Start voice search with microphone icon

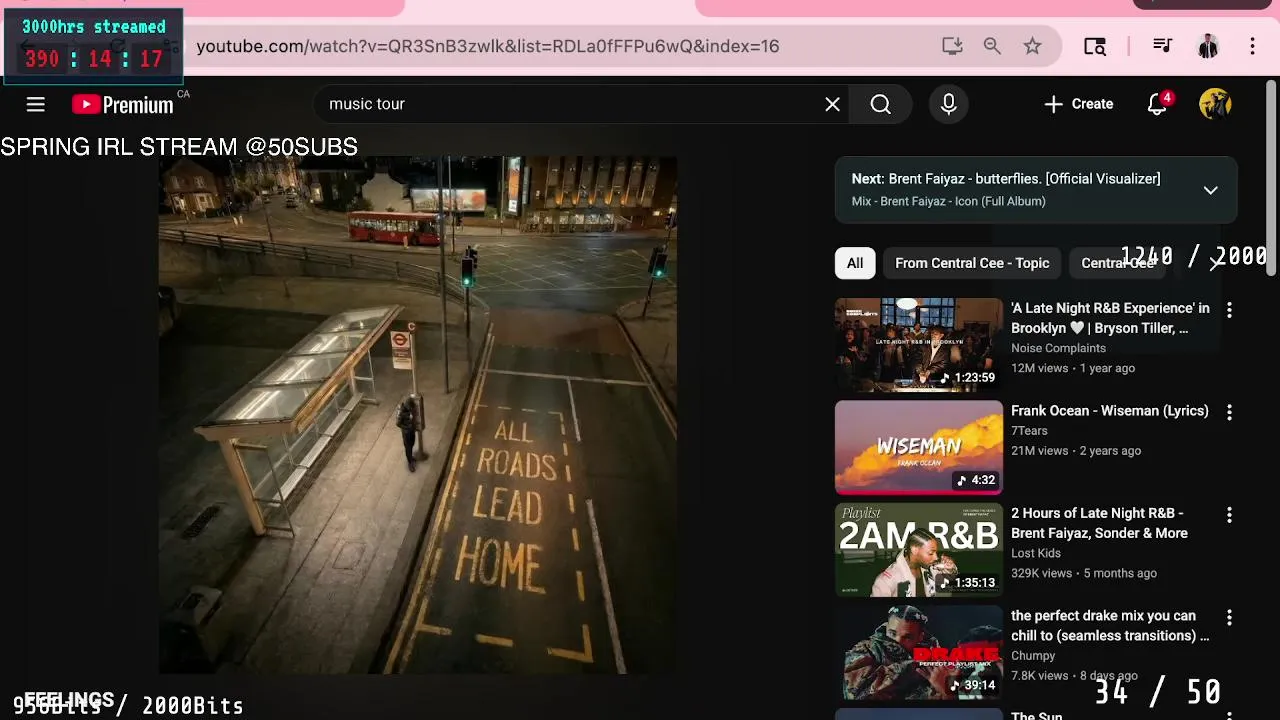(x=949, y=104)
